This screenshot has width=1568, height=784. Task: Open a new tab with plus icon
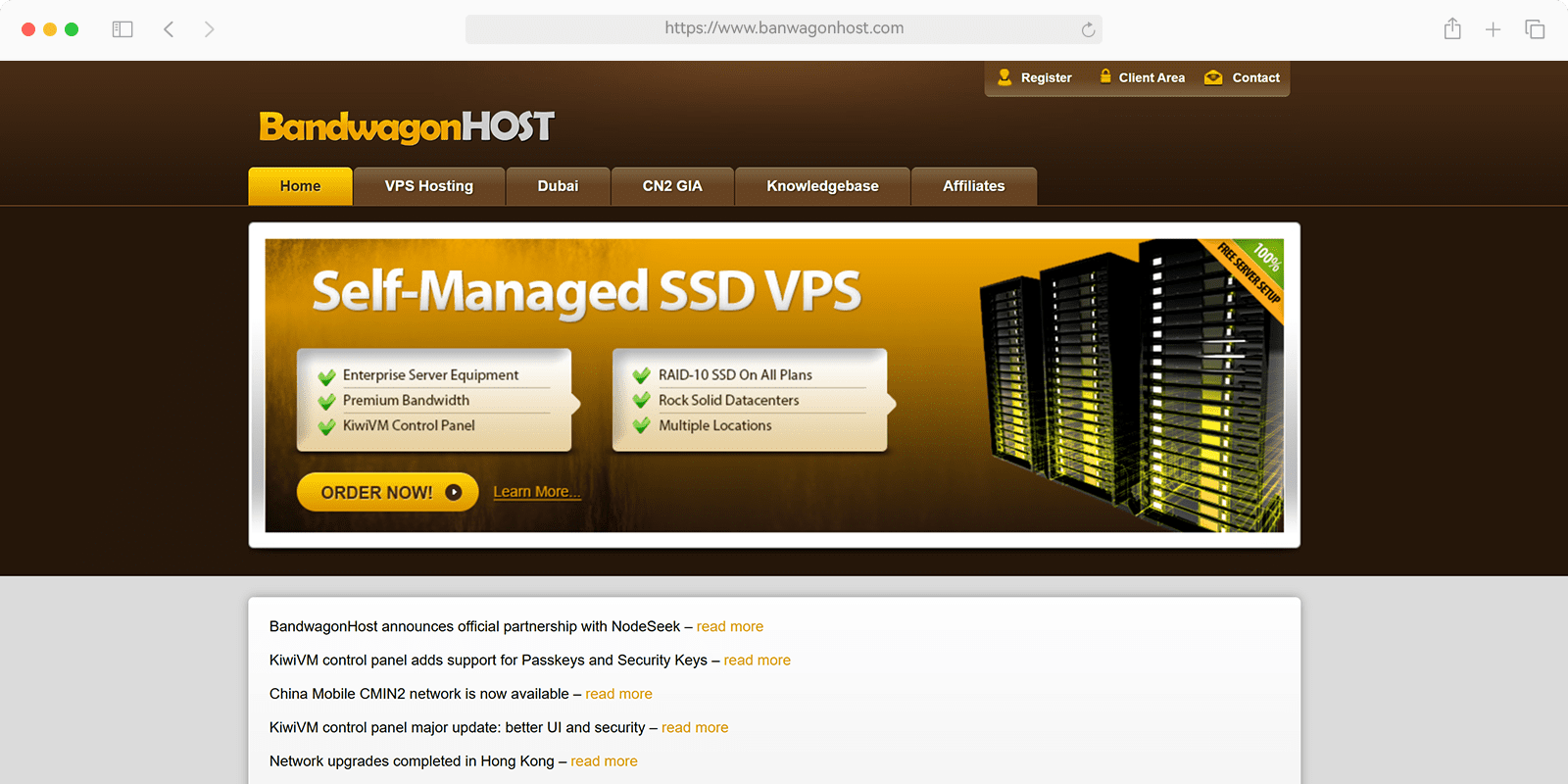pyautogui.click(x=1493, y=29)
